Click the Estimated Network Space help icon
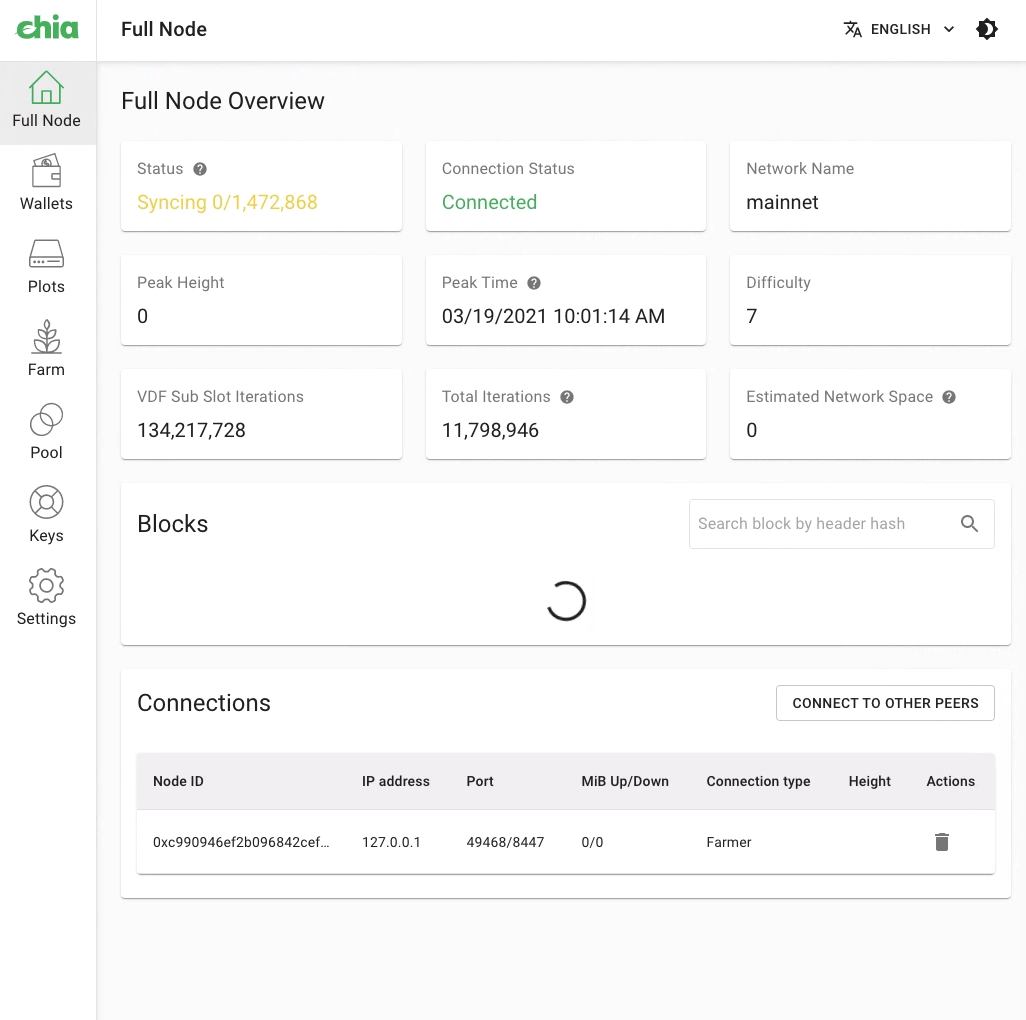This screenshot has height=1020, width=1026. [x=948, y=397]
